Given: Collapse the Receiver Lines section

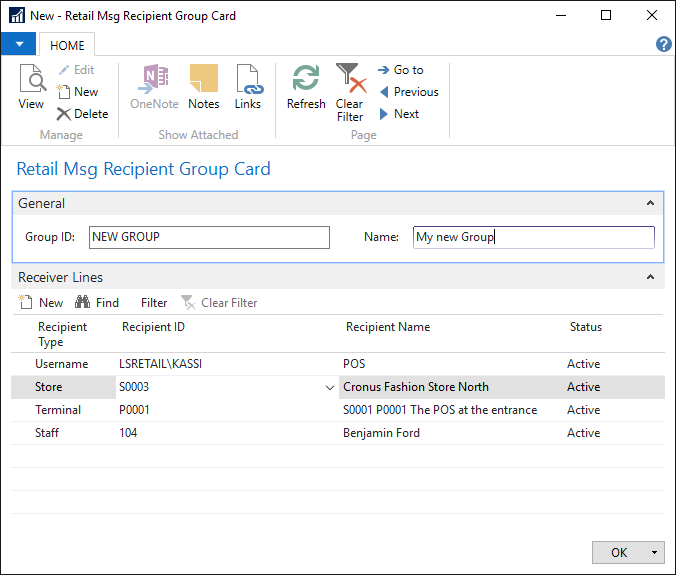Looking at the screenshot, I should tap(651, 277).
